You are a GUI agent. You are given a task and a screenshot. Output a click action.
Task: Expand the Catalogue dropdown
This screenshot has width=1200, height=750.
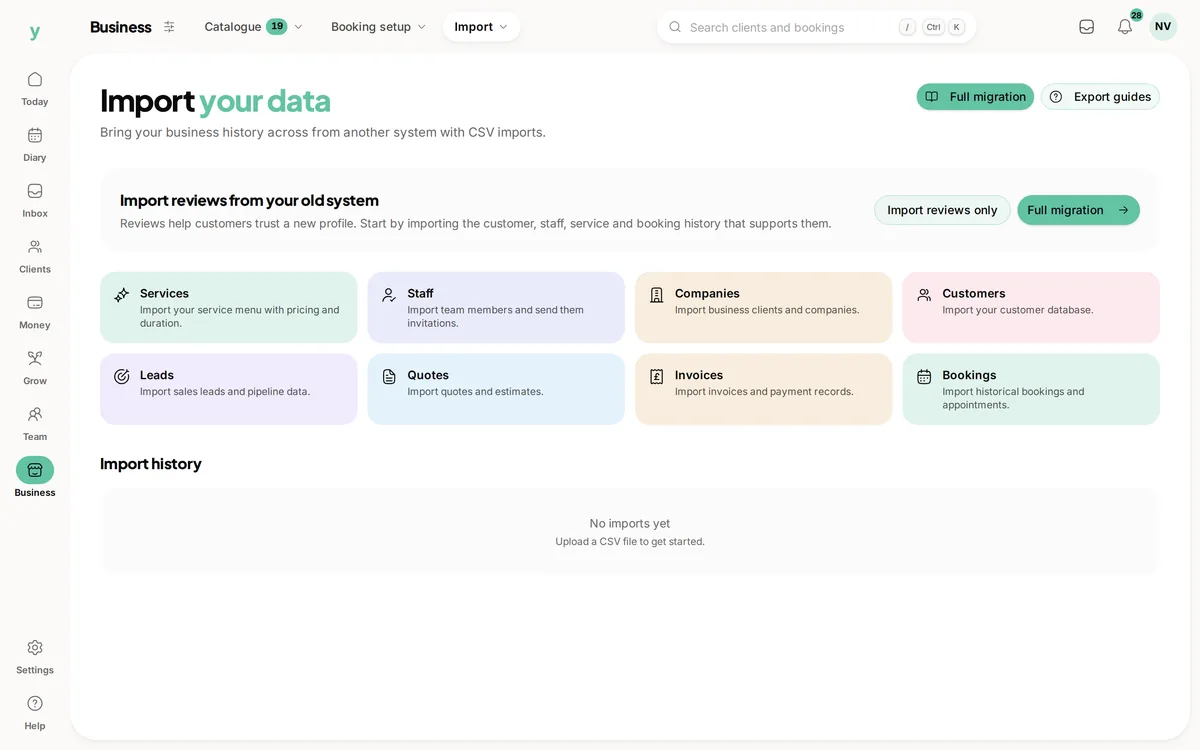(x=254, y=27)
